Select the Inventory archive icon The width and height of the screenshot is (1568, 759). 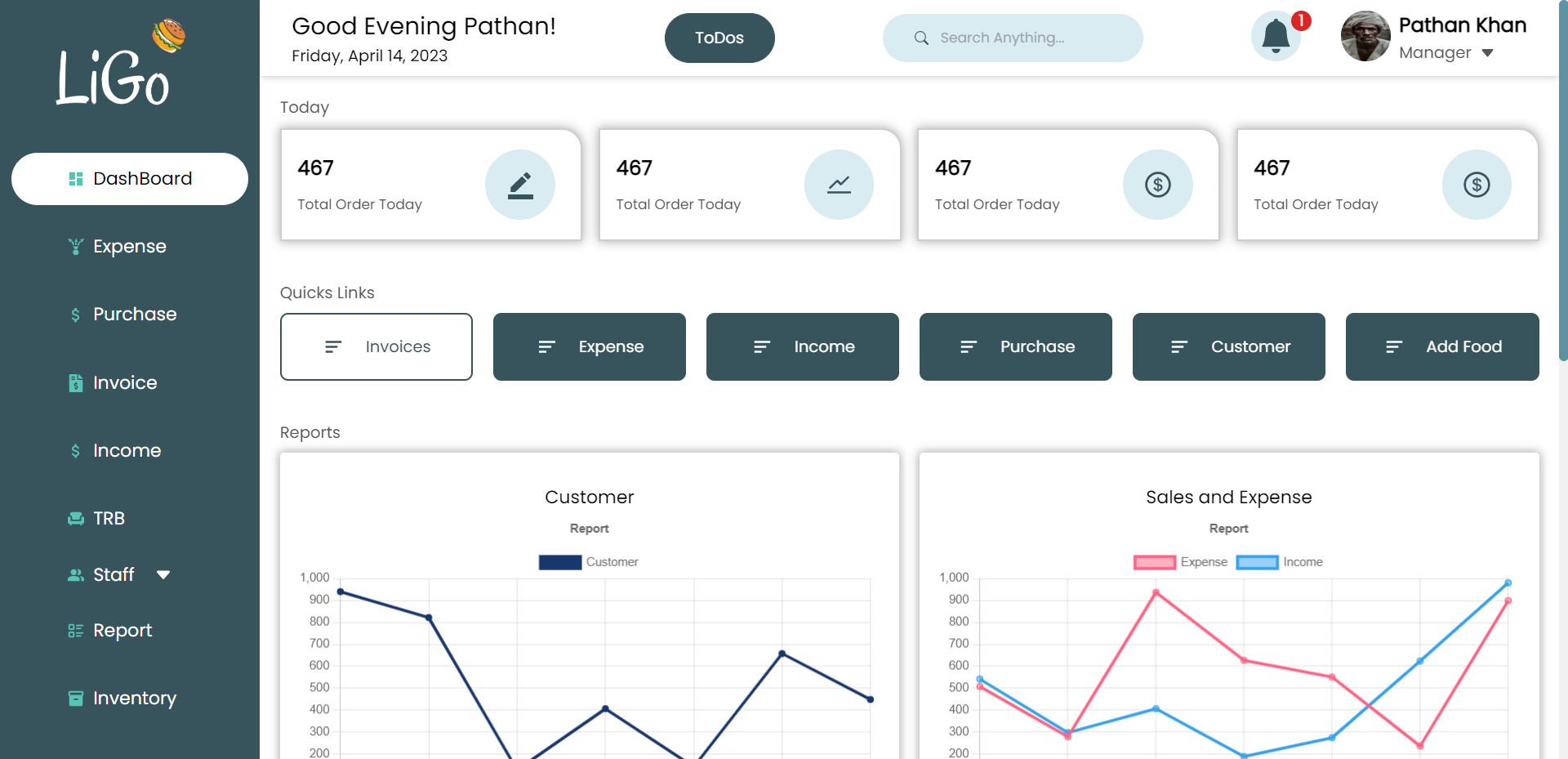(75, 698)
